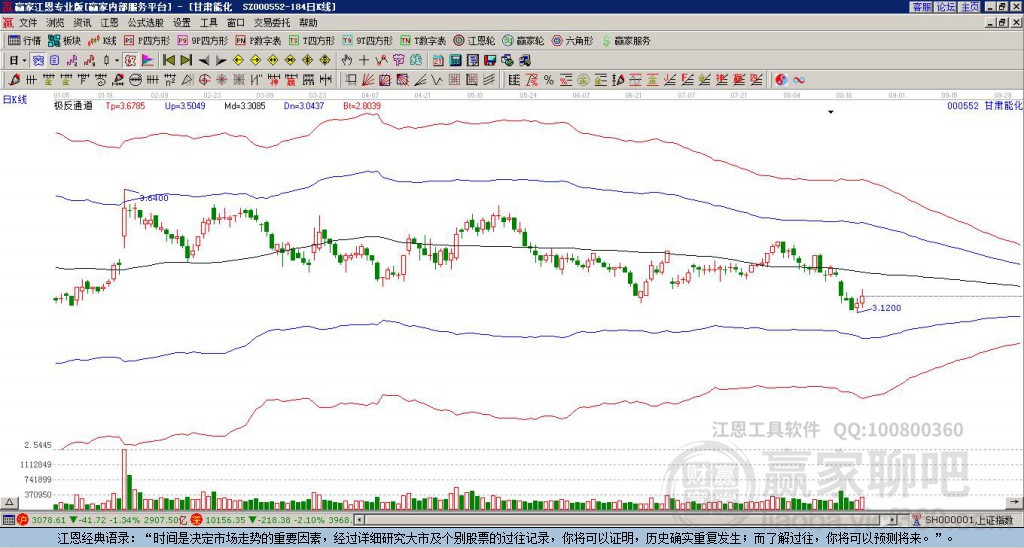This screenshot has width=1024, height=548.
Task: Click the 日K线 label
Action: 15,99
